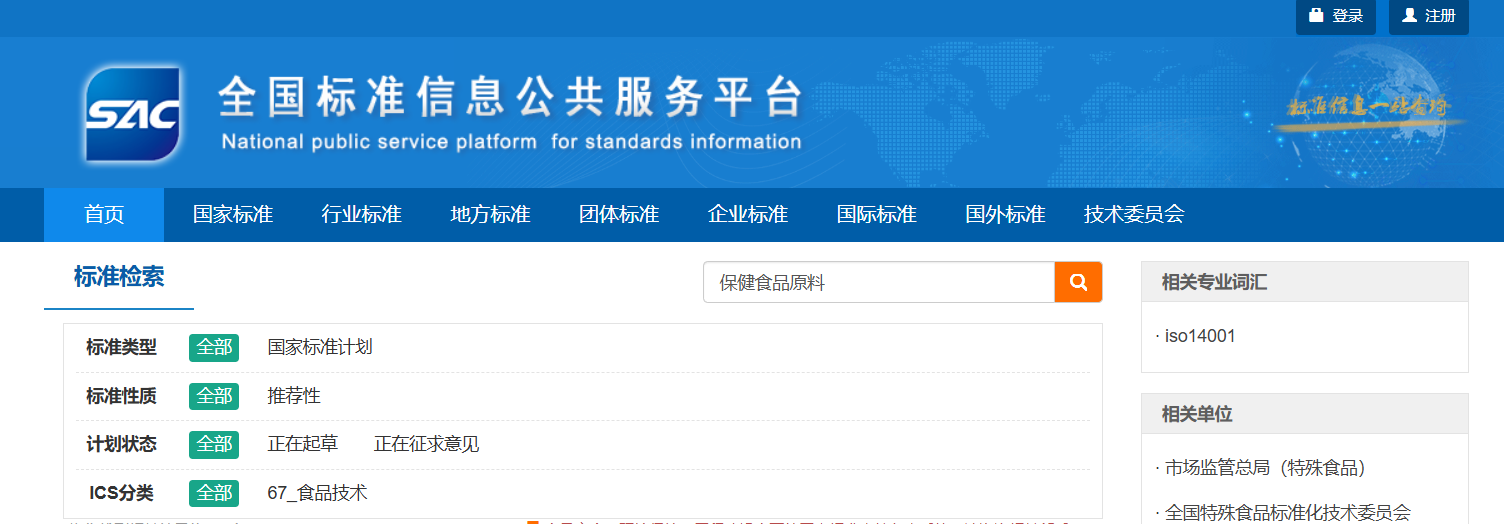Image resolution: width=1504 pixels, height=524 pixels.
Task: Select 国际标准 in the navigation bar
Action: 877,215
